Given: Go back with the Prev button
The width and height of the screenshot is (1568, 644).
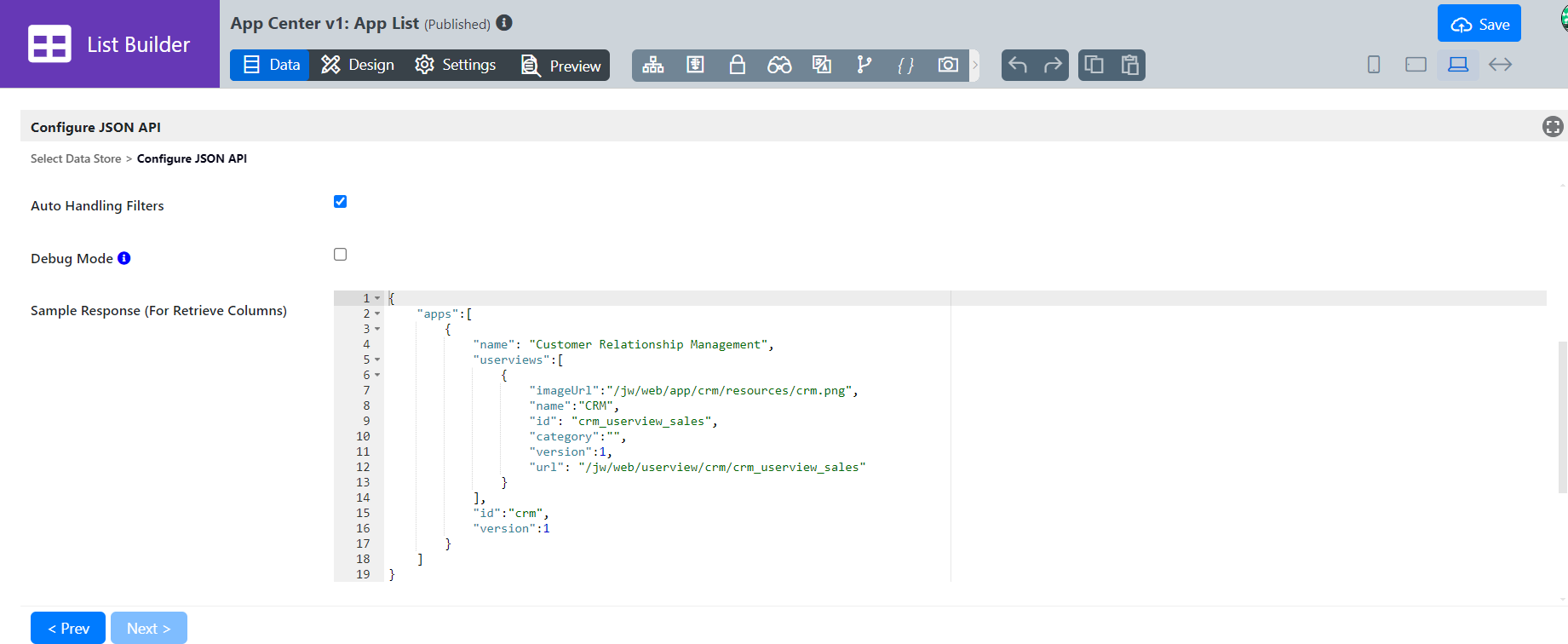Looking at the screenshot, I should click(x=68, y=629).
